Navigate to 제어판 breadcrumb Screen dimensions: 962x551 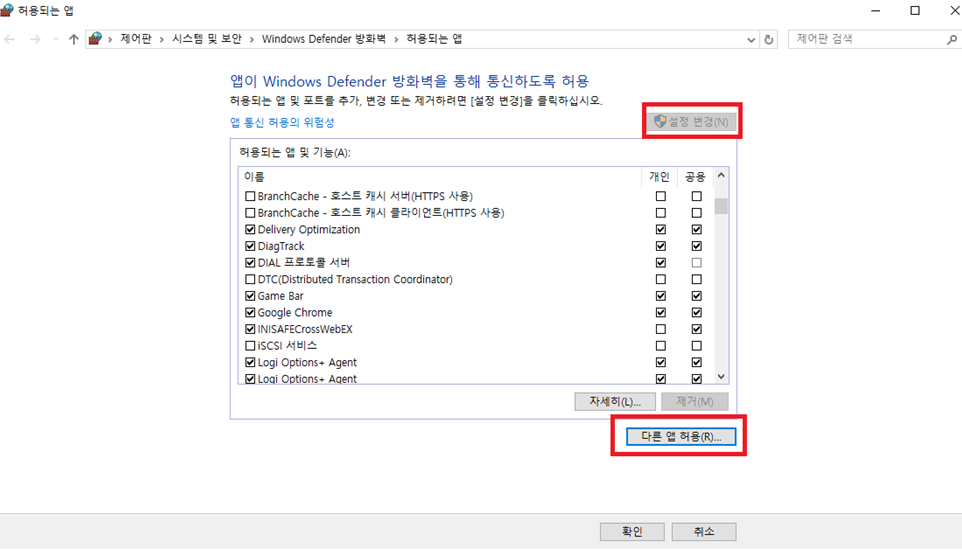[x=136, y=39]
